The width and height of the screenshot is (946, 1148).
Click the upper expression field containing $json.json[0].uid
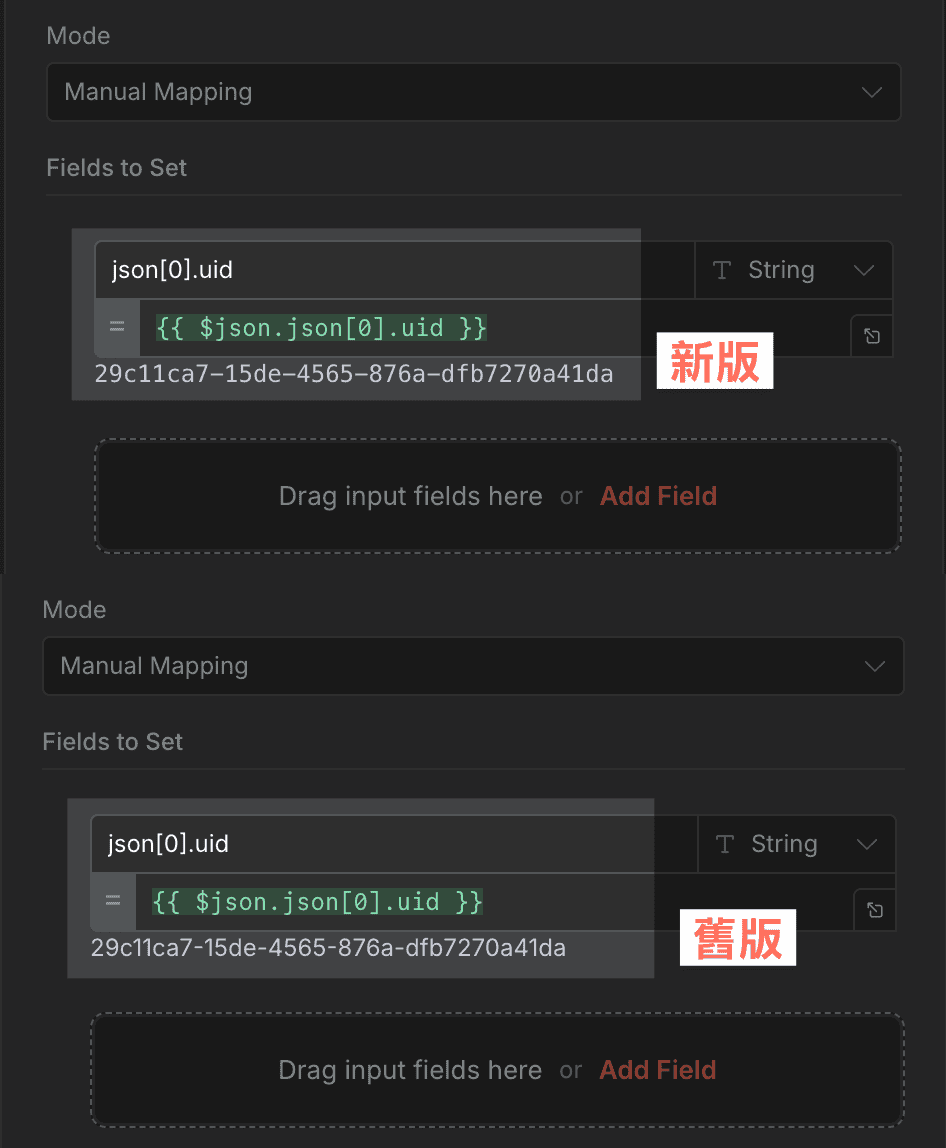(x=320, y=327)
